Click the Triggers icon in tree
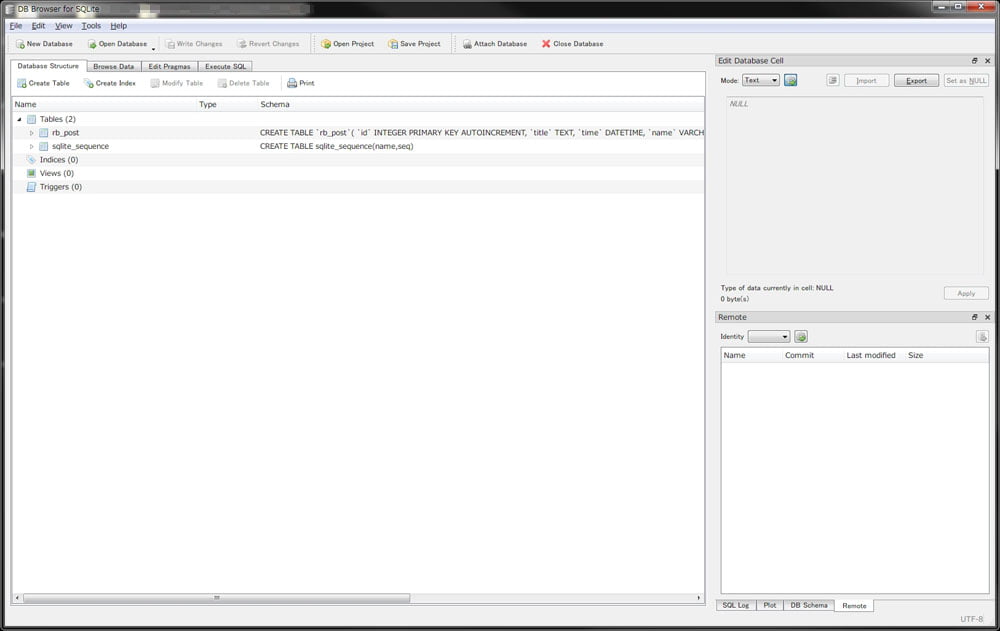The width and height of the screenshot is (1000, 631). [x=31, y=187]
